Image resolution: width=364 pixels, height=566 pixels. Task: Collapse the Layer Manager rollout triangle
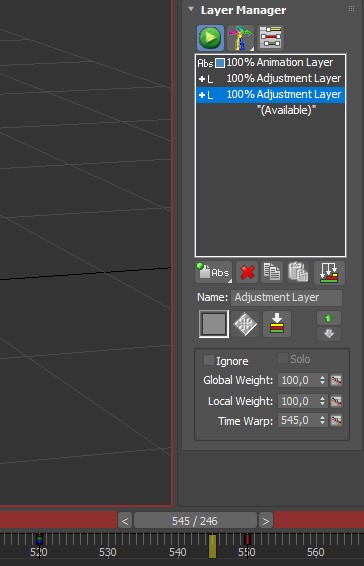pyautogui.click(x=191, y=9)
